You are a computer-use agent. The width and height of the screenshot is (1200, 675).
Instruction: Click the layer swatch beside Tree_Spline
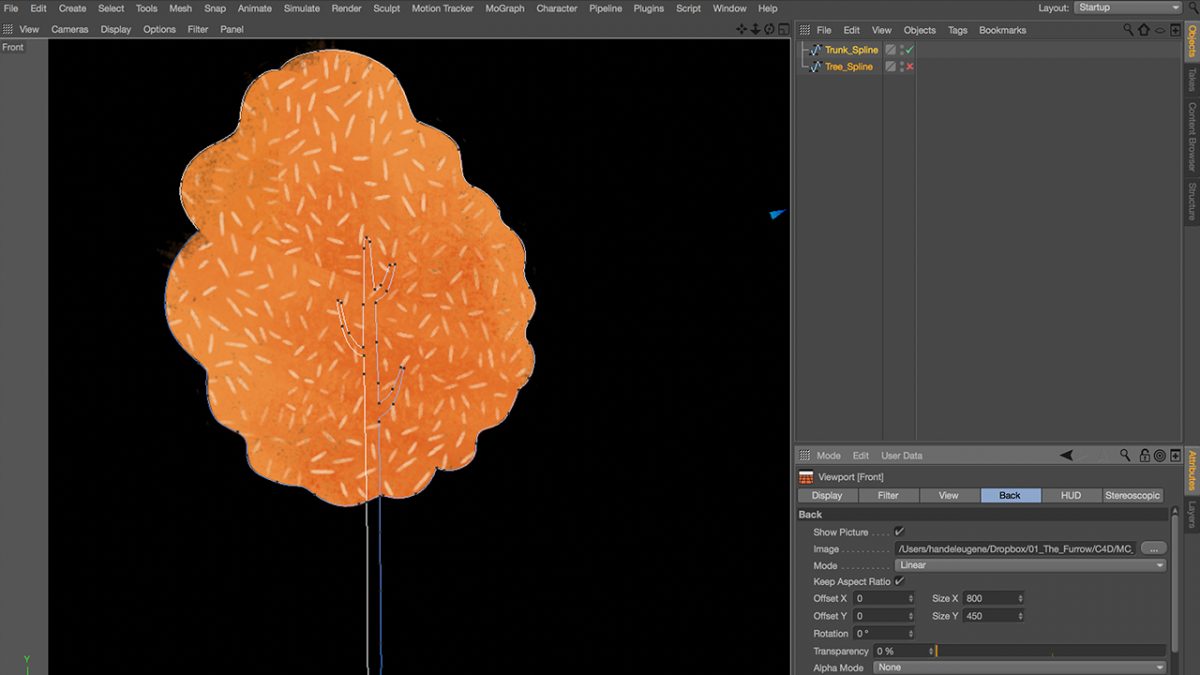890,67
